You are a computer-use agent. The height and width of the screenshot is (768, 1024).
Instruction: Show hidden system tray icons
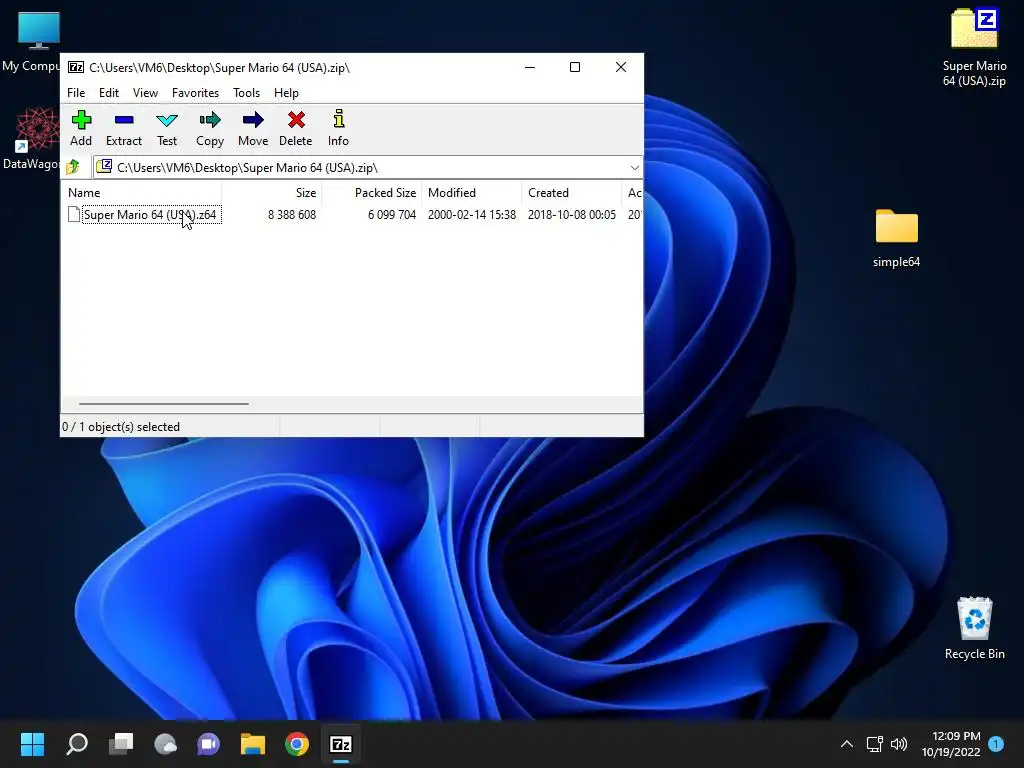click(x=846, y=744)
